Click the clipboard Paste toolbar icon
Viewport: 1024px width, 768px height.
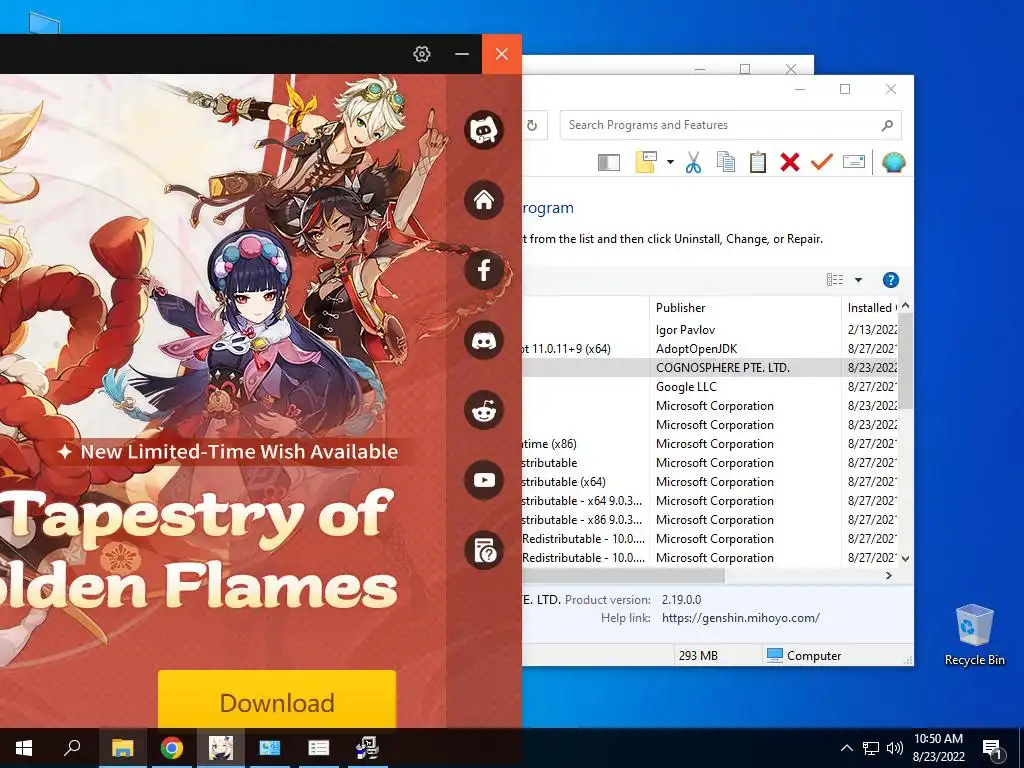click(758, 162)
